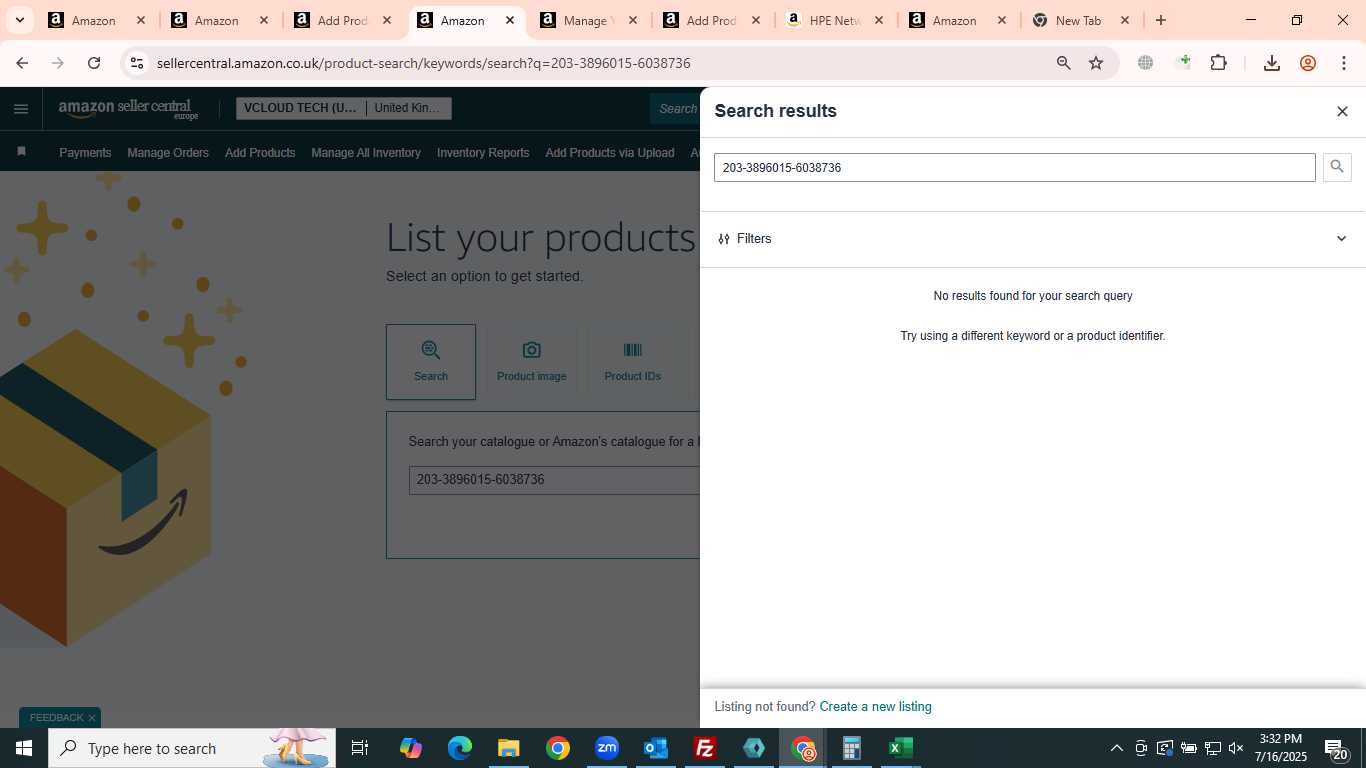Click the FEEDBACK button

point(56,718)
